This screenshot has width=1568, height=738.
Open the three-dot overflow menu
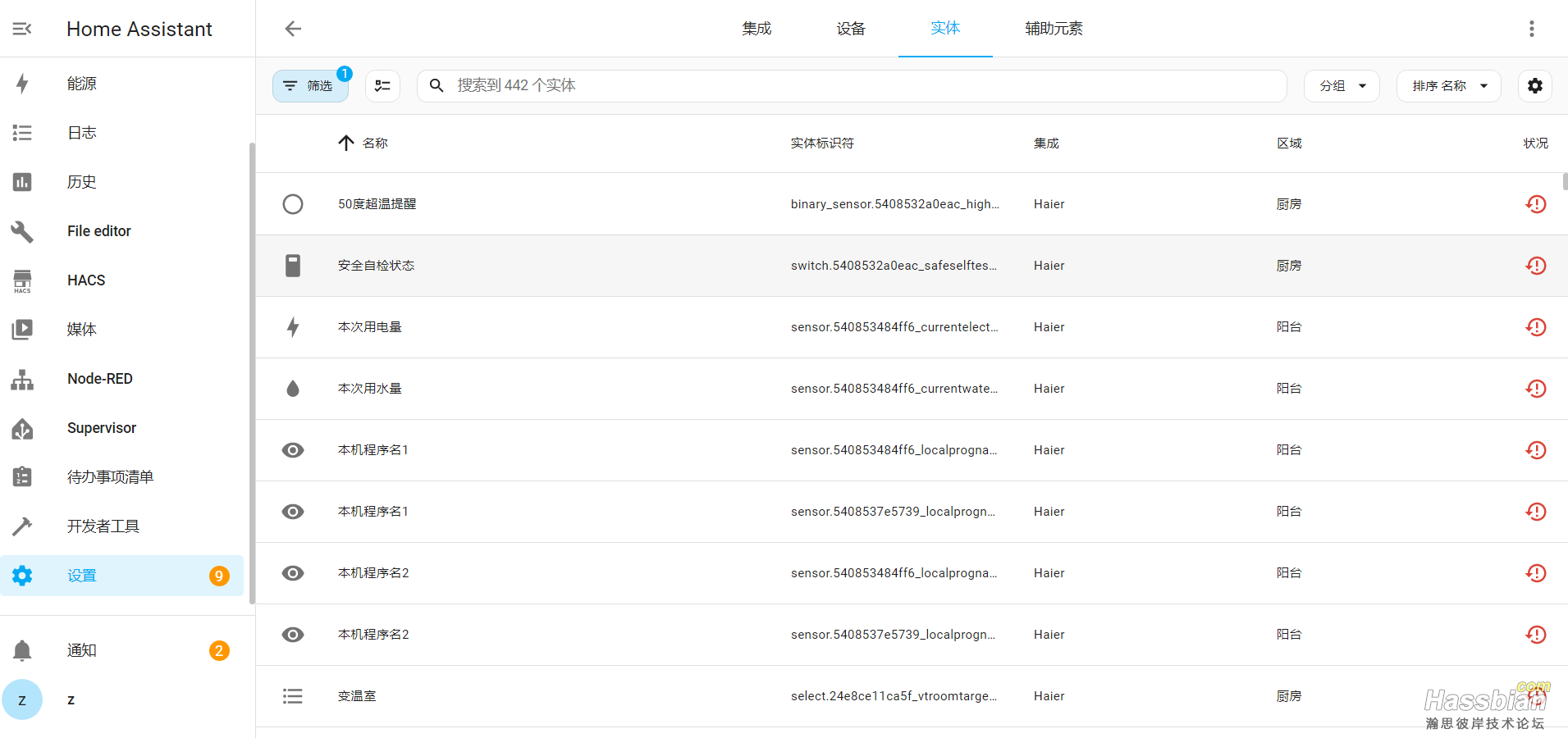[1531, 29]
